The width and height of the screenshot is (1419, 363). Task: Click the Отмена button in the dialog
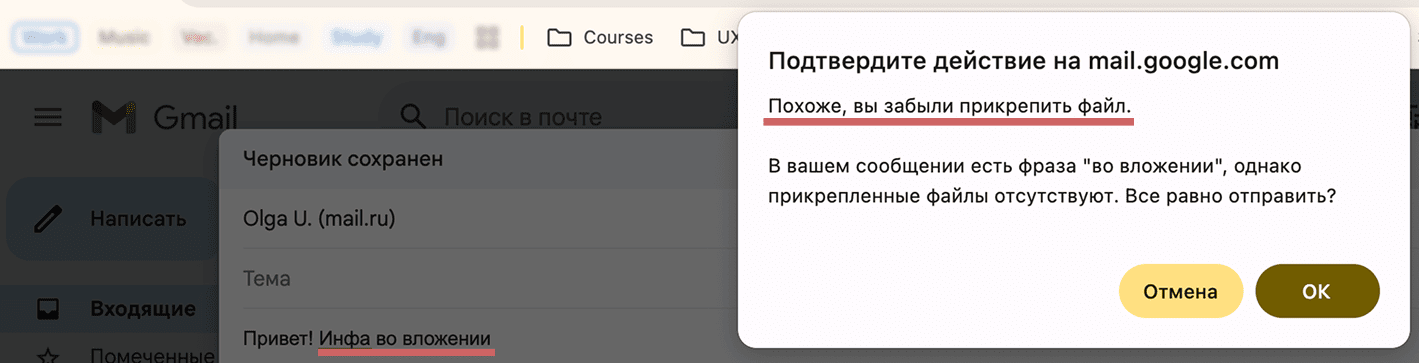coord(1180,292)
